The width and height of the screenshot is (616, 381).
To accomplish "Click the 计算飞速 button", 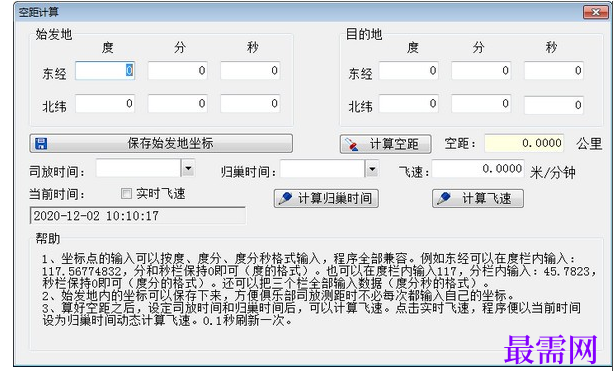I will tap(478, 198).
